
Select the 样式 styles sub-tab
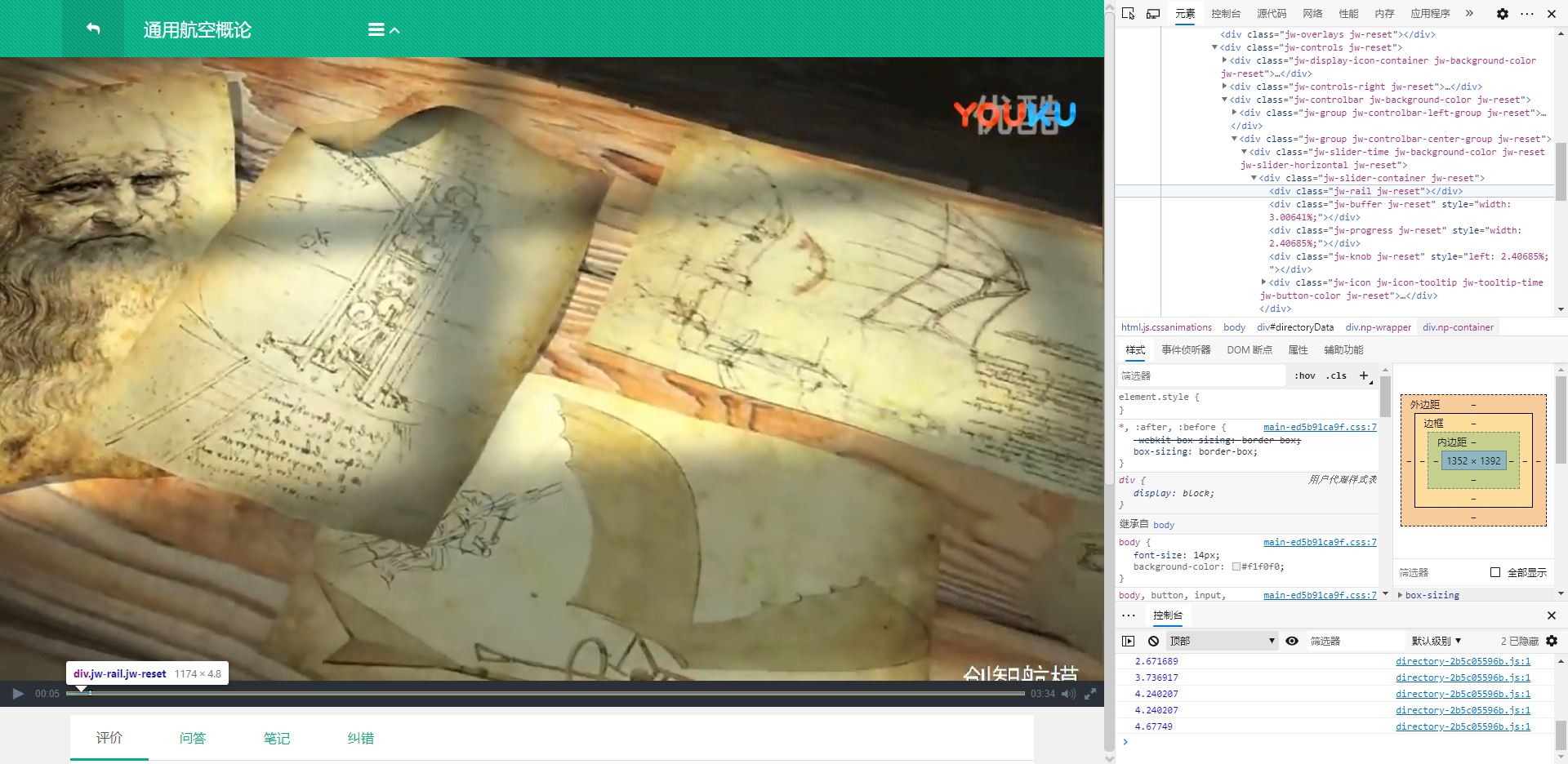coord(1135,350)
